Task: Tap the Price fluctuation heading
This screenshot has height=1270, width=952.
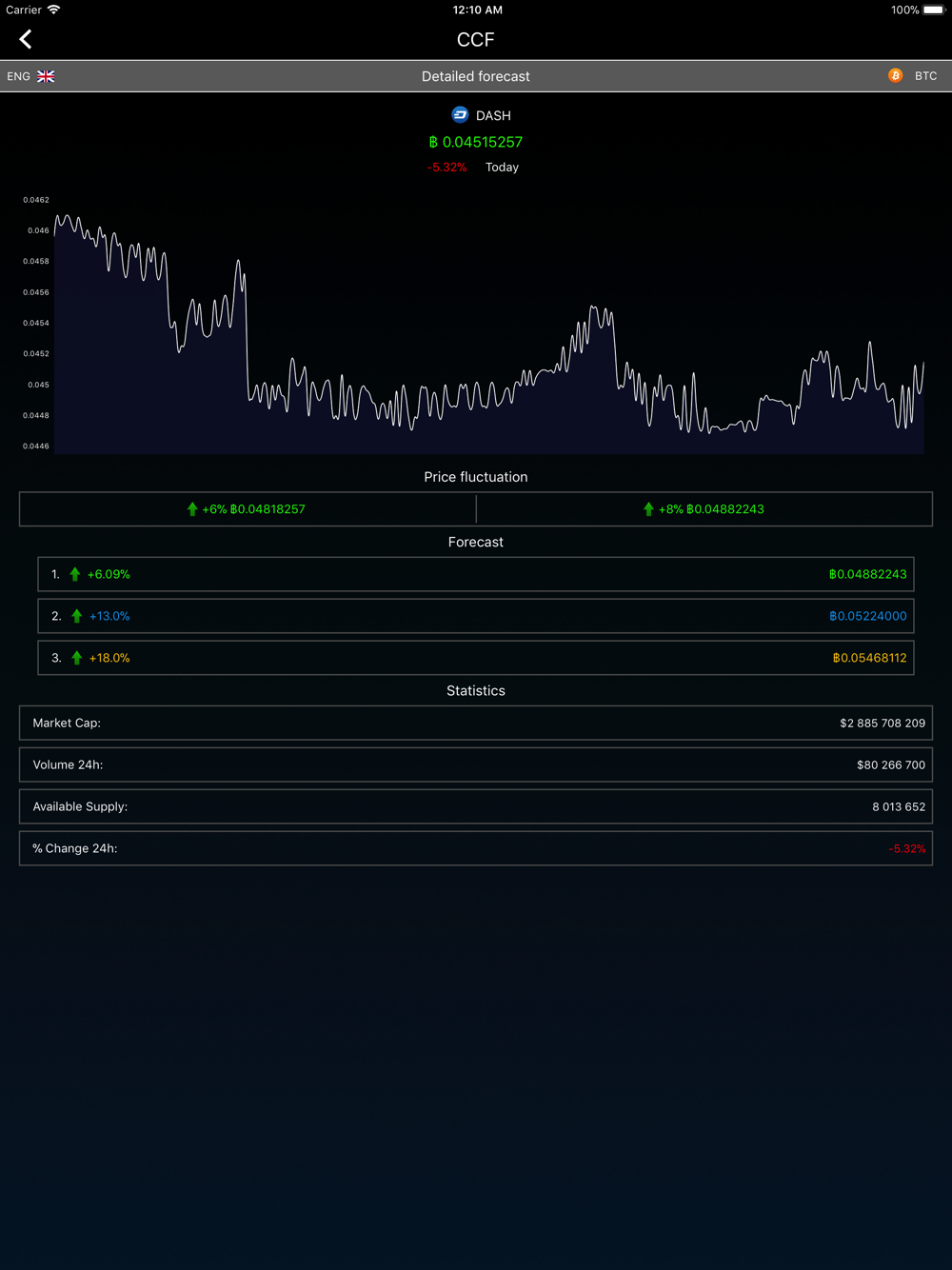Action: click(x=476, y=477)
